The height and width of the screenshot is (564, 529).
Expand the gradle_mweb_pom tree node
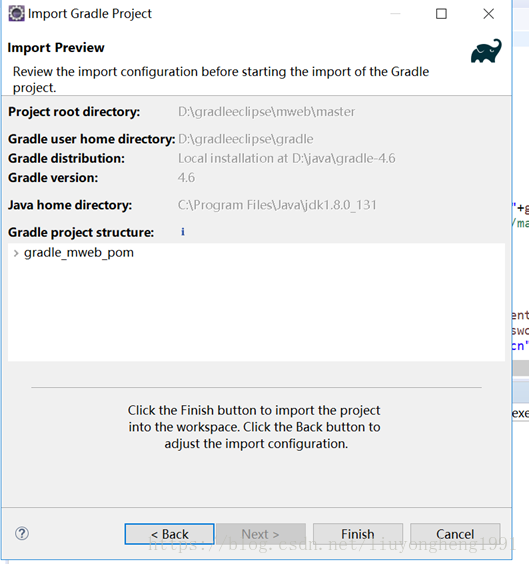[x=16, y=253]
